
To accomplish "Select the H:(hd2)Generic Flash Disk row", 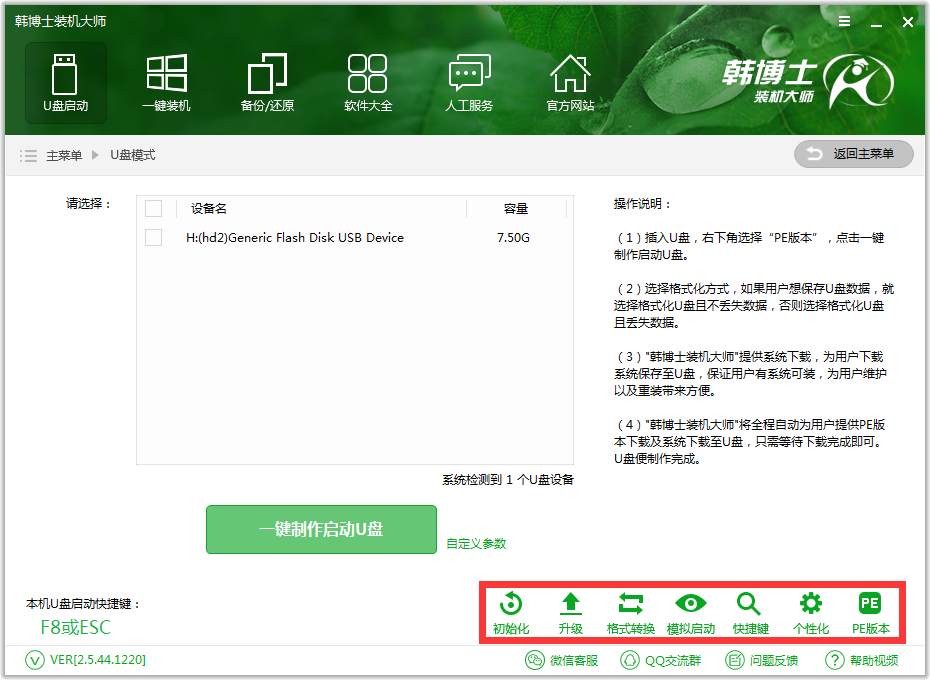I will point(355,237).
